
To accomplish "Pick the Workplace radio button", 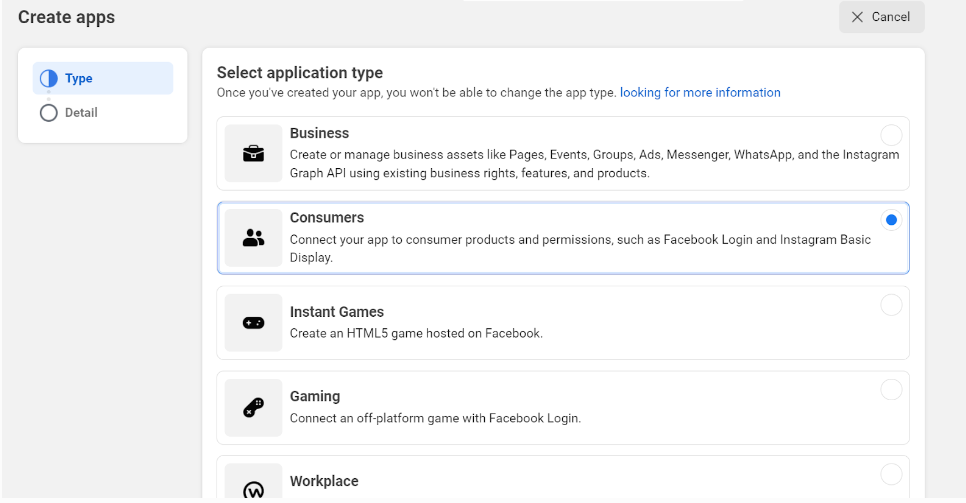I will (x=891, y=474).
